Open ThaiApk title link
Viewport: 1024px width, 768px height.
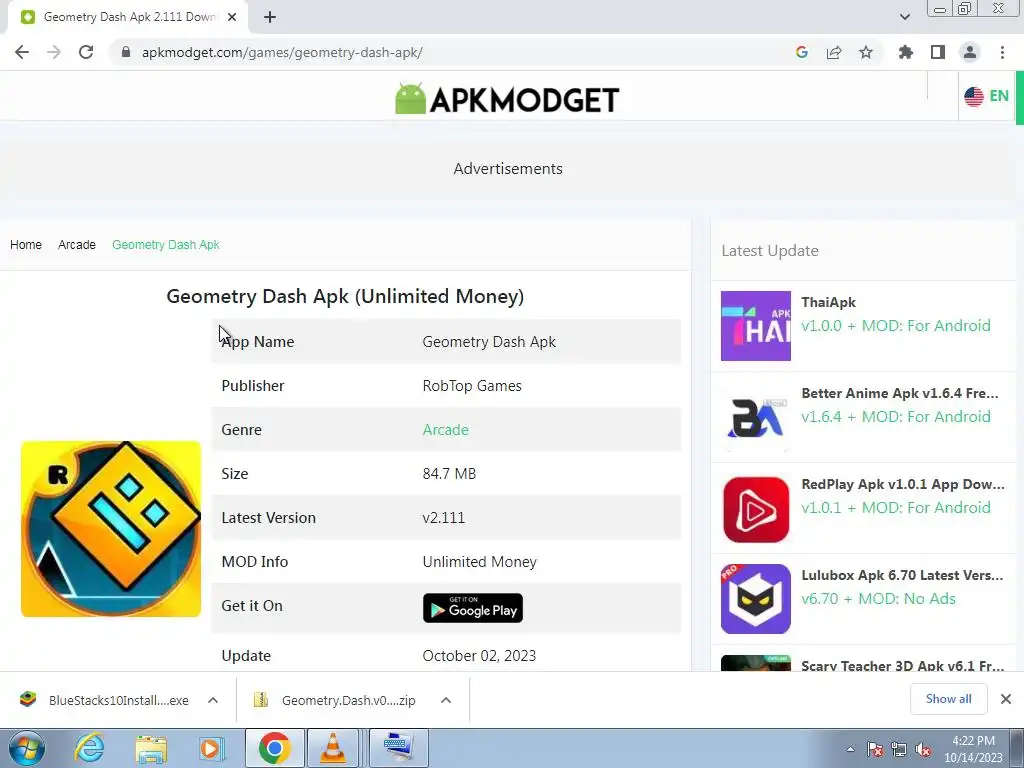click(828, 302)
